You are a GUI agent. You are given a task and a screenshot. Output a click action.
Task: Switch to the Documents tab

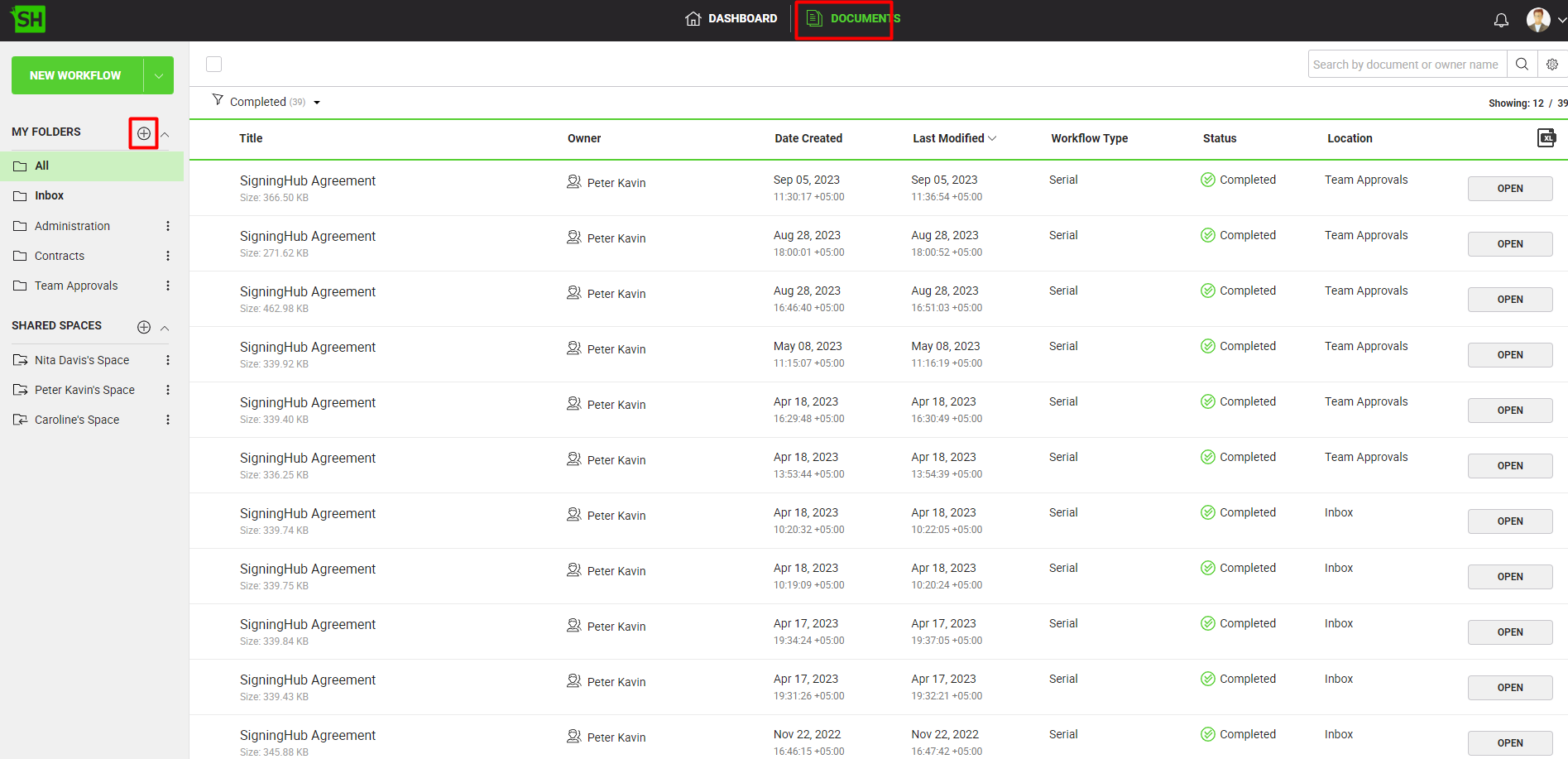[853, 19]
